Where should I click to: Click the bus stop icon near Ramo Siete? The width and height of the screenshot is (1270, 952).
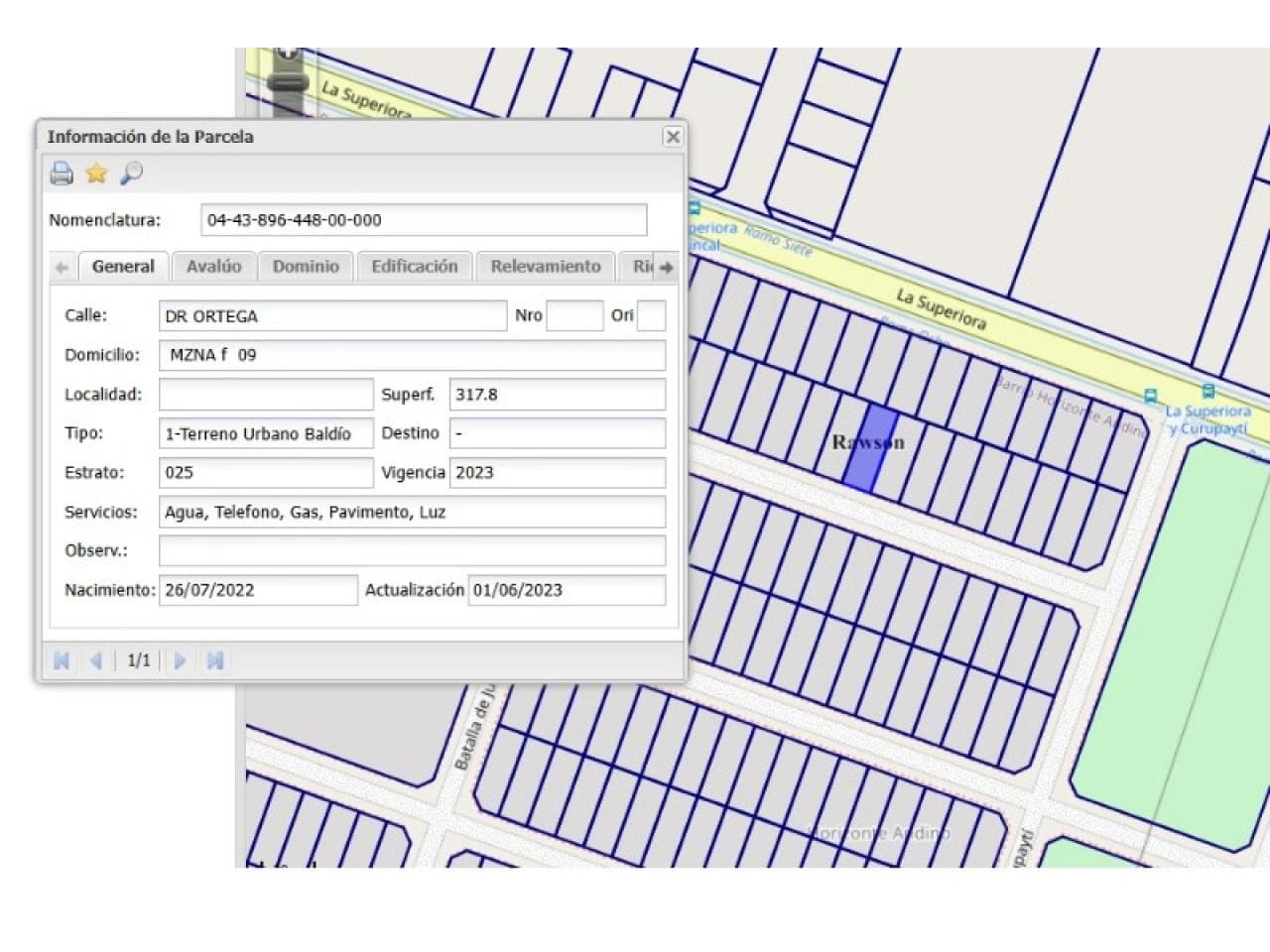coord(694,208)
